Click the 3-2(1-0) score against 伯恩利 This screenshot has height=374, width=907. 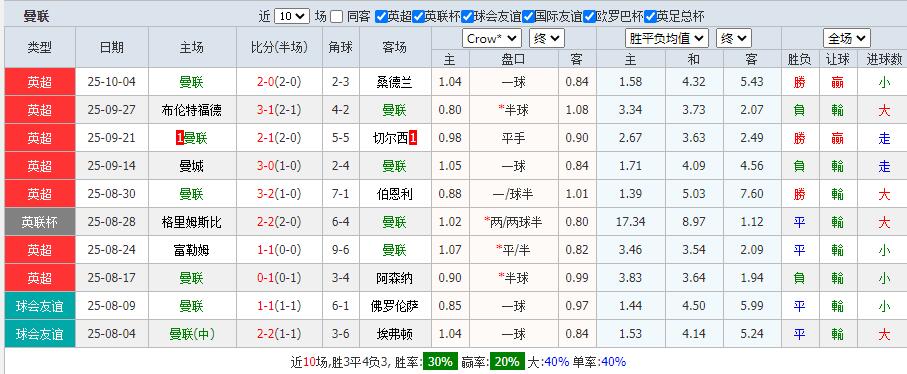[x=279, y=194]
